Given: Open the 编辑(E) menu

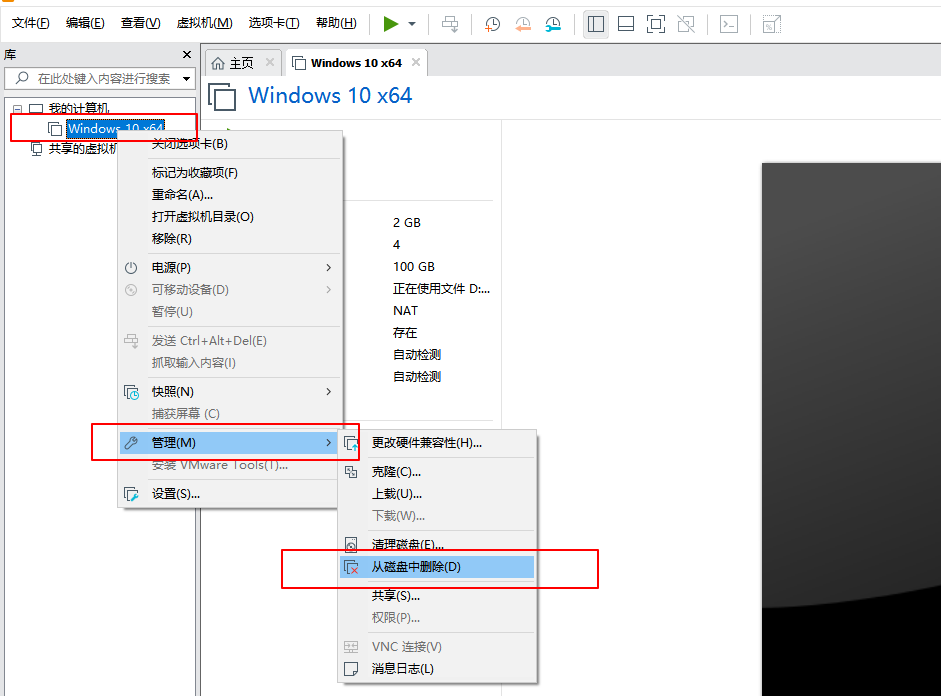Looking at the screenshot, I should point(85,23).
